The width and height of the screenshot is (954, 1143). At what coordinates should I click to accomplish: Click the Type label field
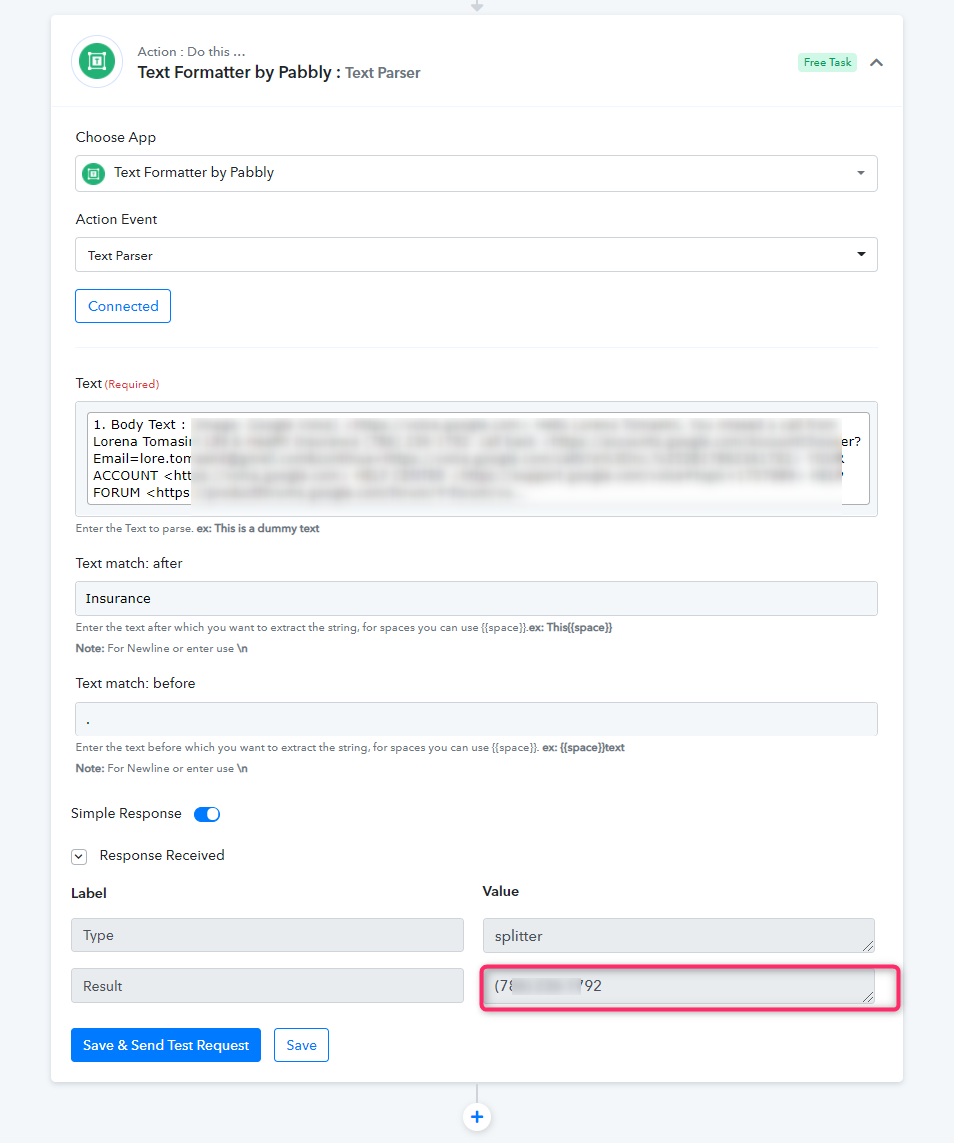pos(267,935)
